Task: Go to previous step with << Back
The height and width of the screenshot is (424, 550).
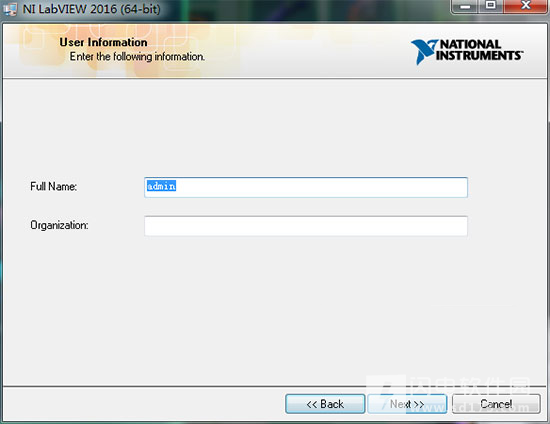Action: click(x=325, y=404)
